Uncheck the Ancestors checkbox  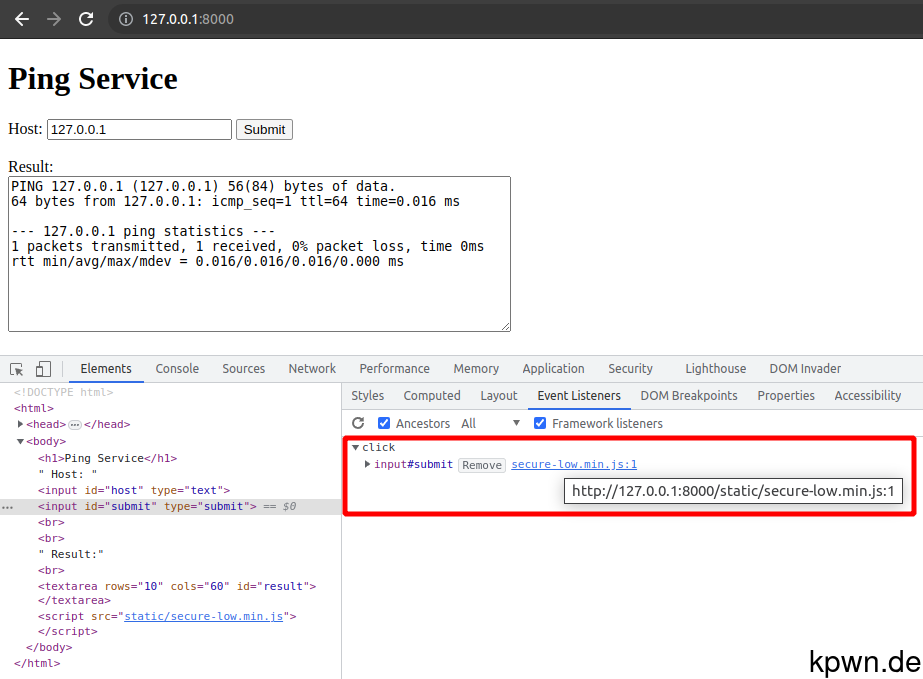[384, 423]
